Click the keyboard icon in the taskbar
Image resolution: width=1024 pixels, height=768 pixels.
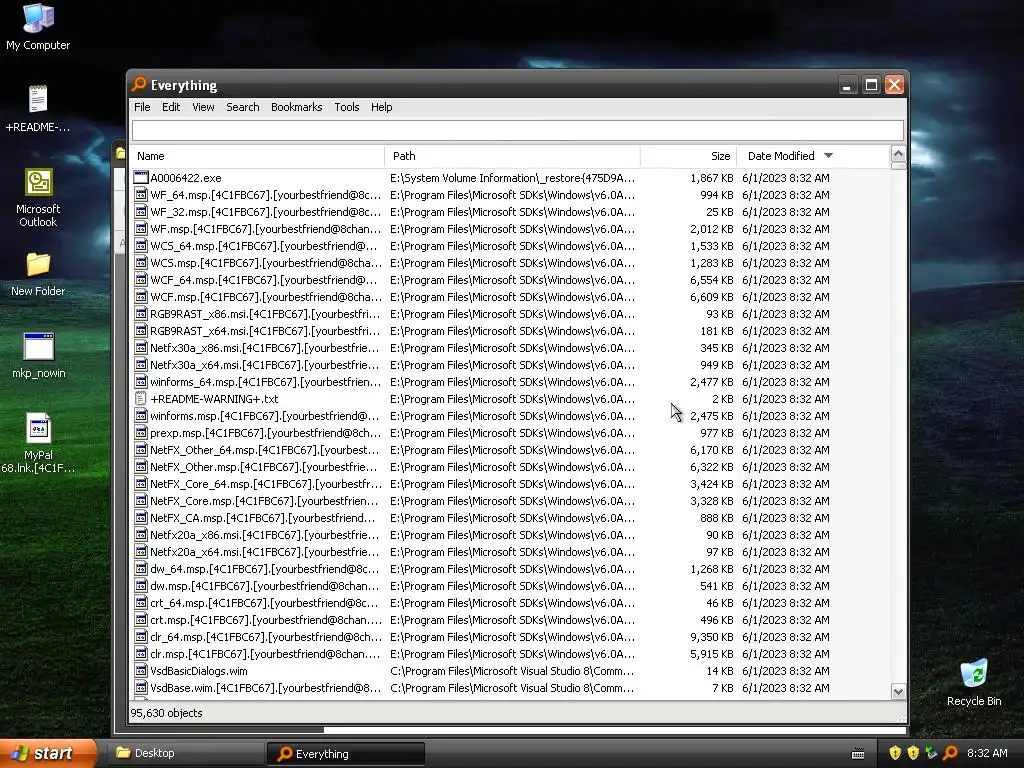(858, 754)
